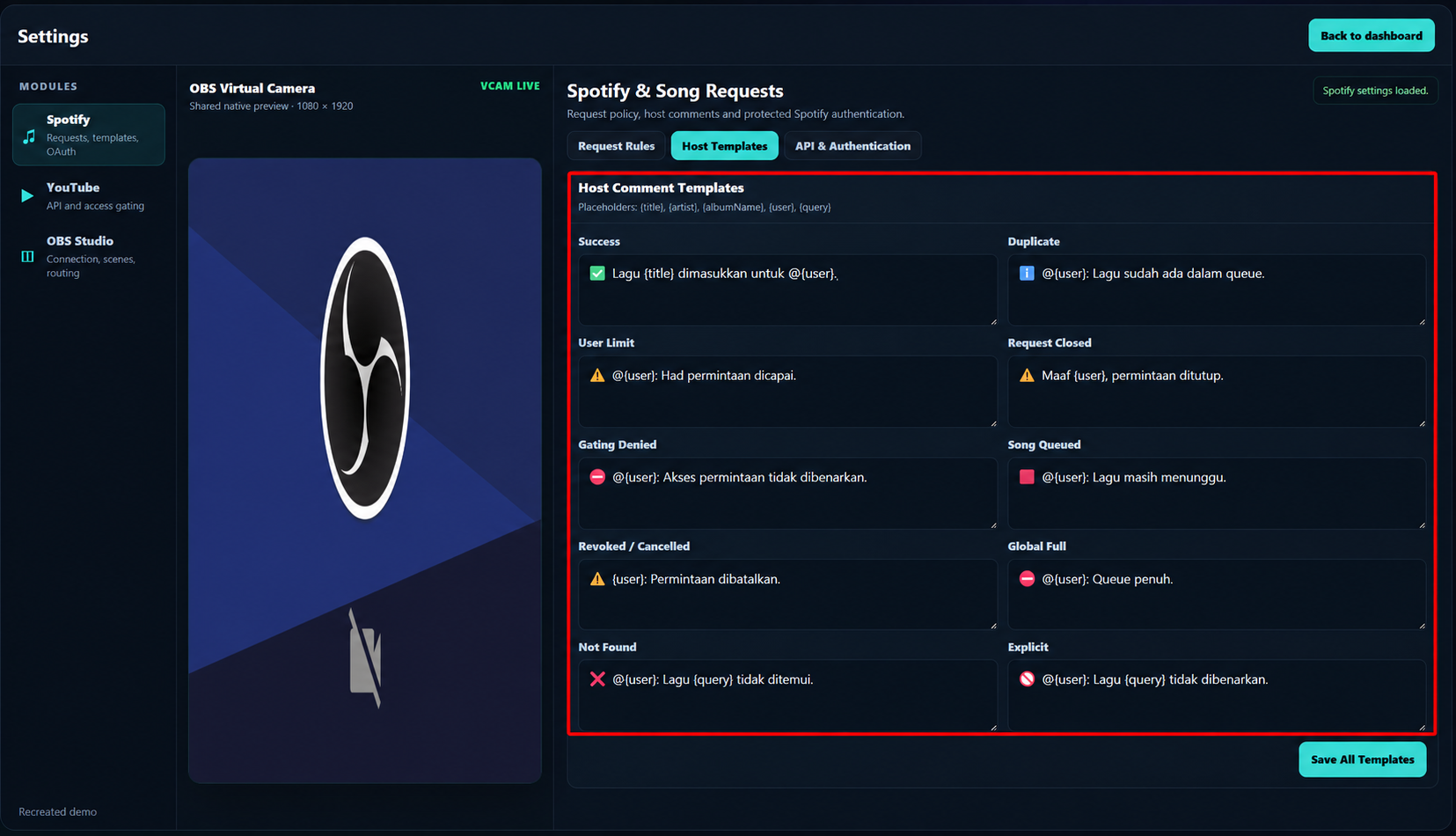Click the 'Settings' page title
Viewport: 1456px width, 836px height.
(53, 36)
